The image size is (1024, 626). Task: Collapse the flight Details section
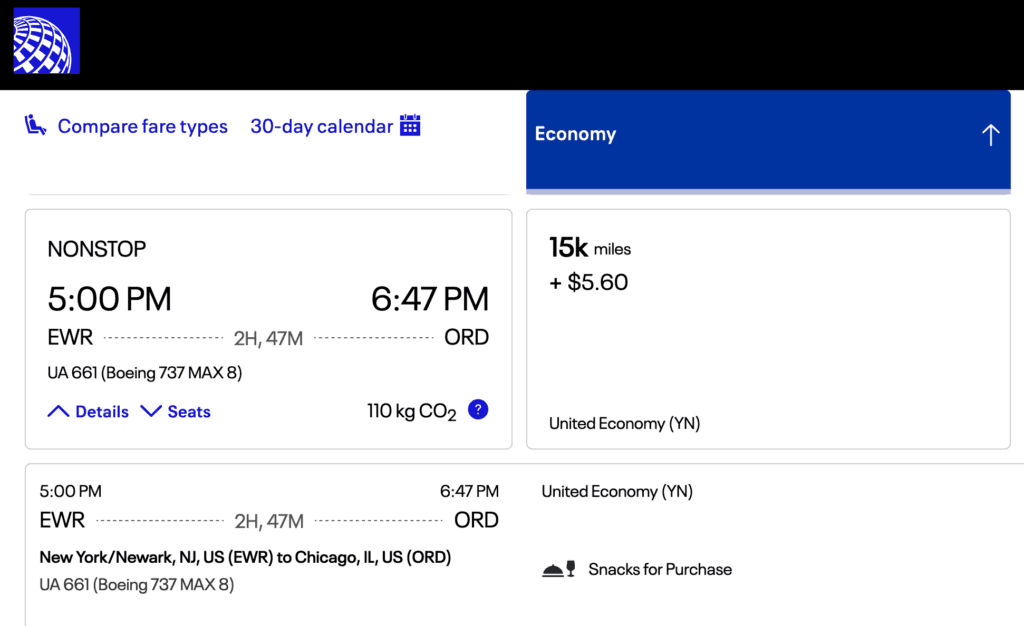[x=89, y=411]
